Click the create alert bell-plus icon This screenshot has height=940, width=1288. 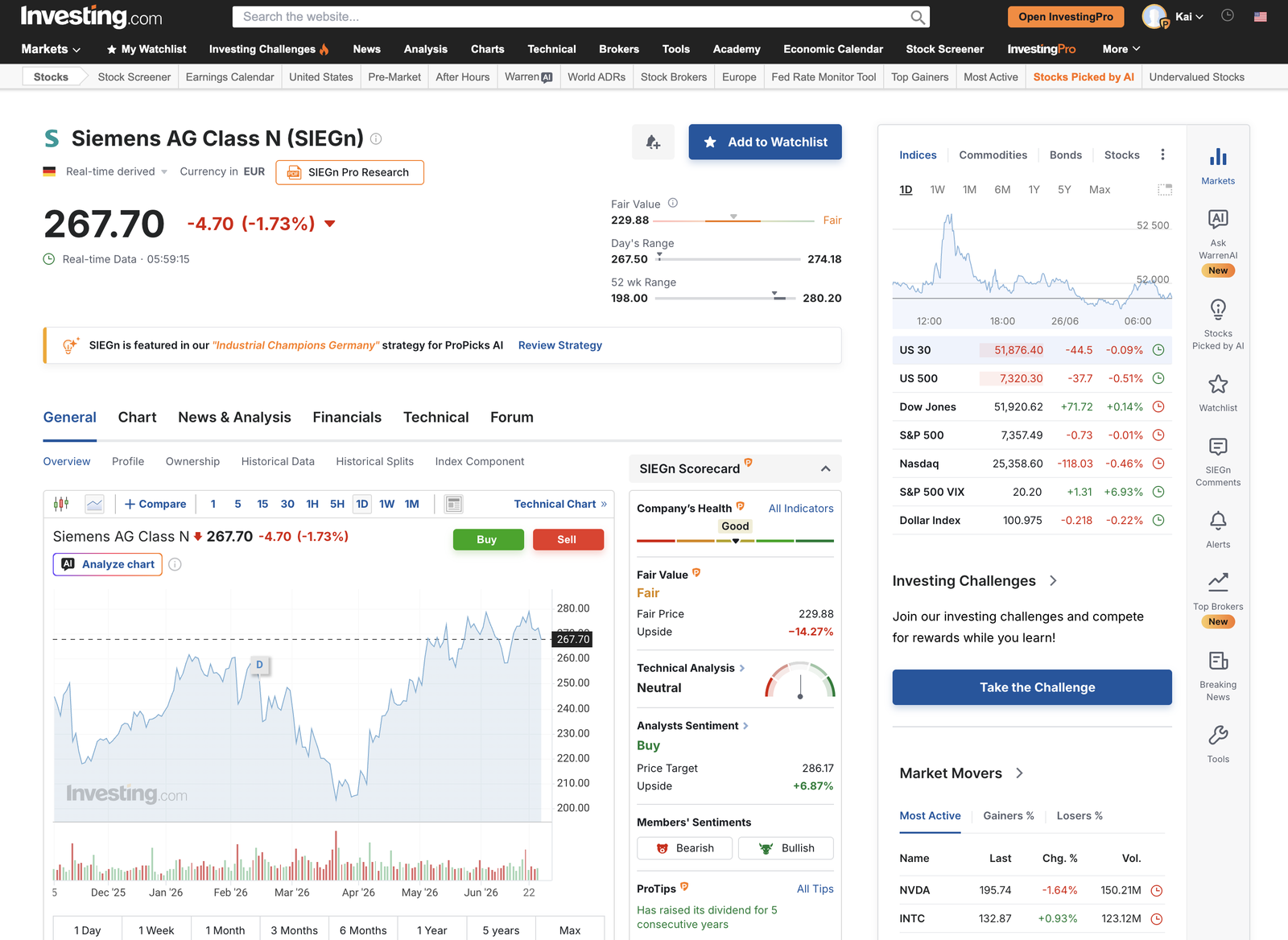pos(654,142)
